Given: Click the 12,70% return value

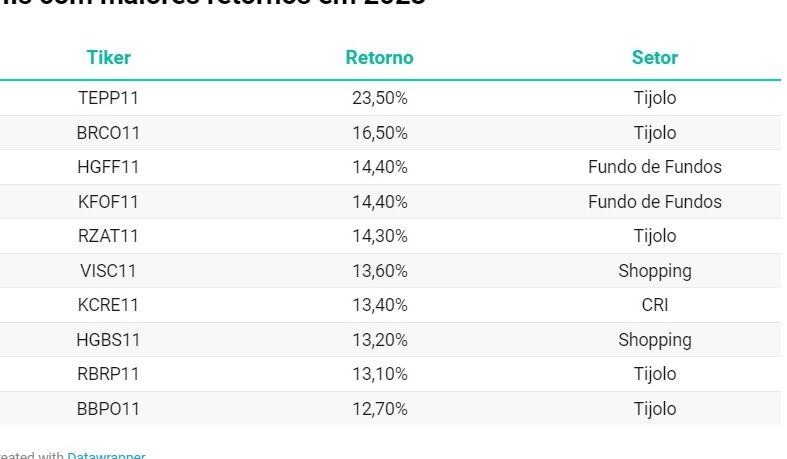Looking at the screenshot, I should pyautogui.click(x=379, y=409).
